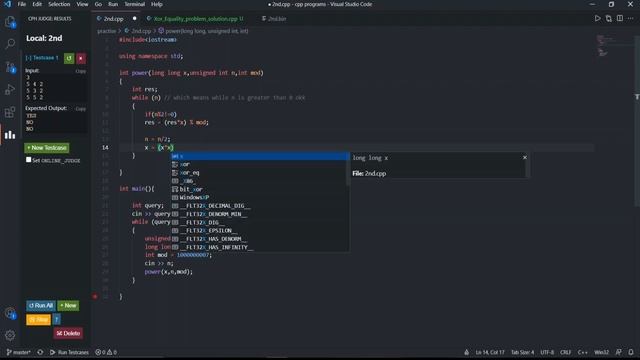Open the Search view in activity bar
The image size is (640, 360).
coord(10,44)
